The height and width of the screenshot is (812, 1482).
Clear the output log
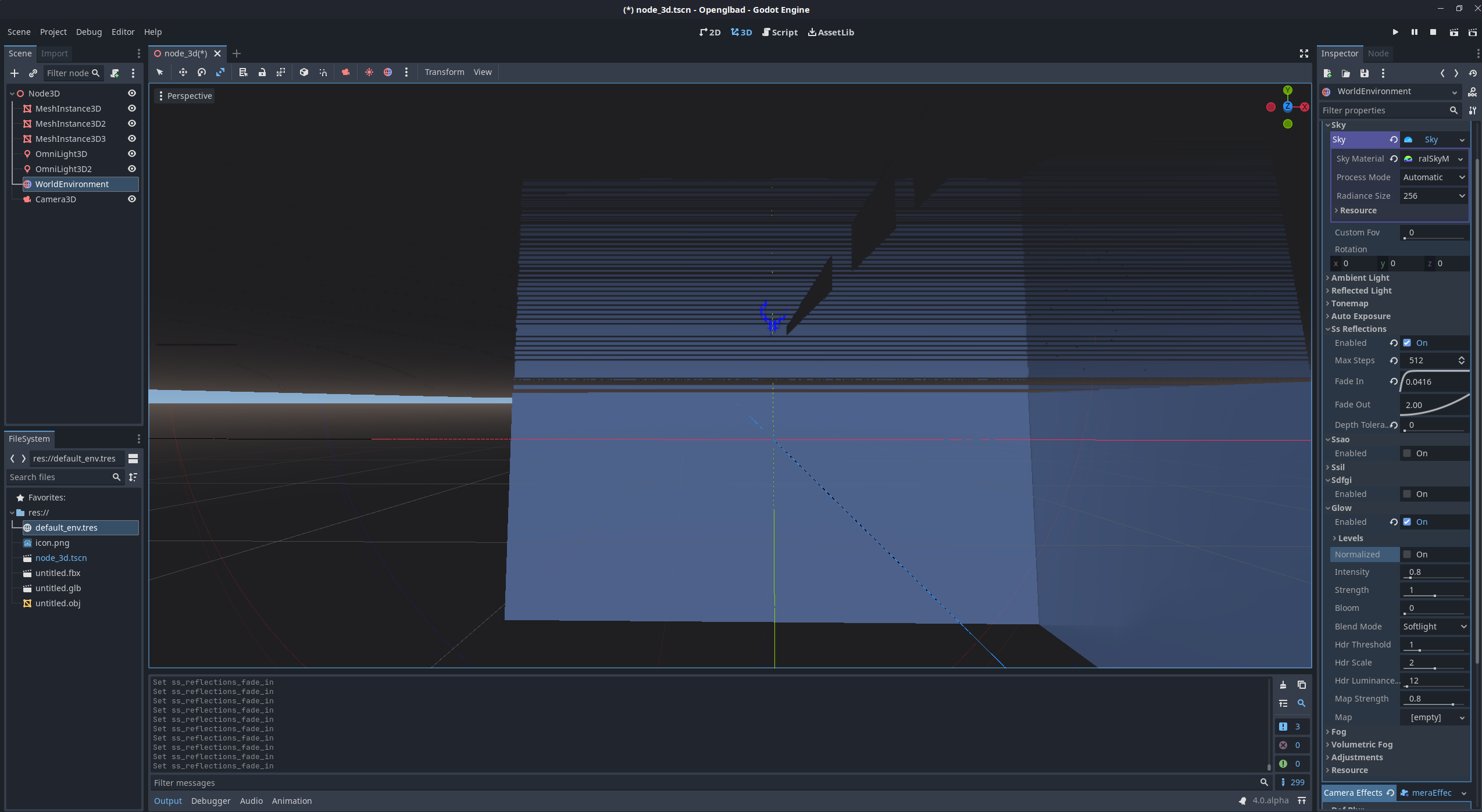pyautogui.click(x=1283, y=685)
